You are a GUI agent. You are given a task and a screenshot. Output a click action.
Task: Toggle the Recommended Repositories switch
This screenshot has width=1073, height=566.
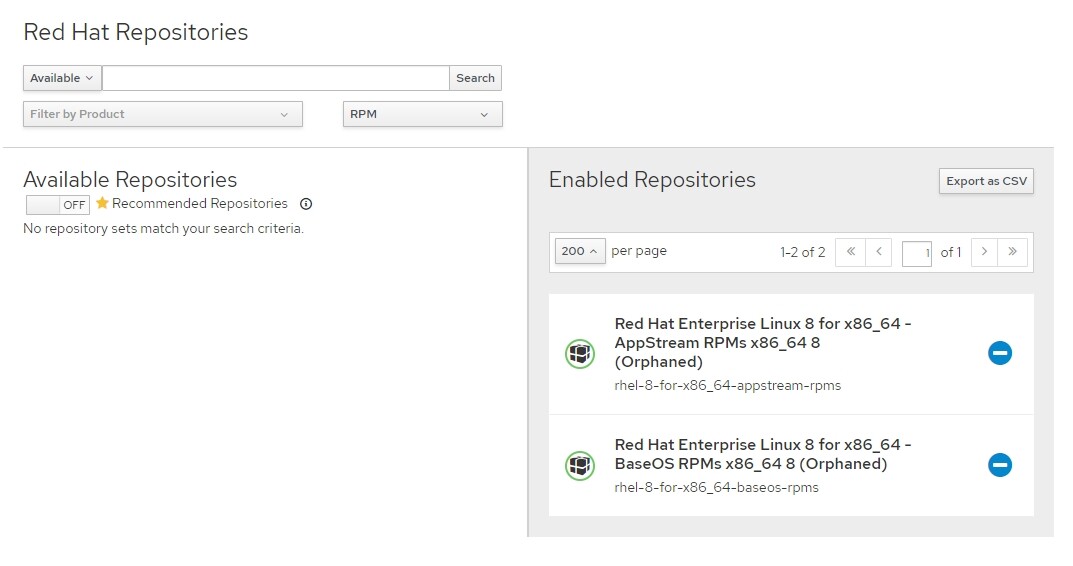click(x=57, y=205)
